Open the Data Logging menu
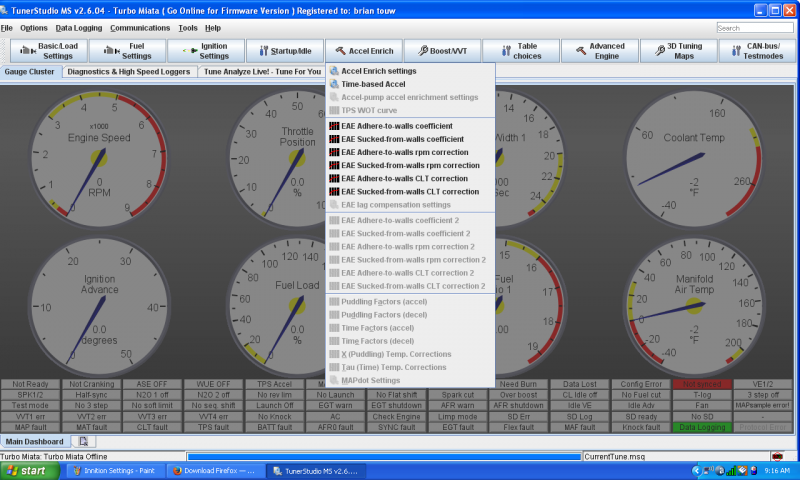Viewport: 800px width, 480px height. [78, 27]
